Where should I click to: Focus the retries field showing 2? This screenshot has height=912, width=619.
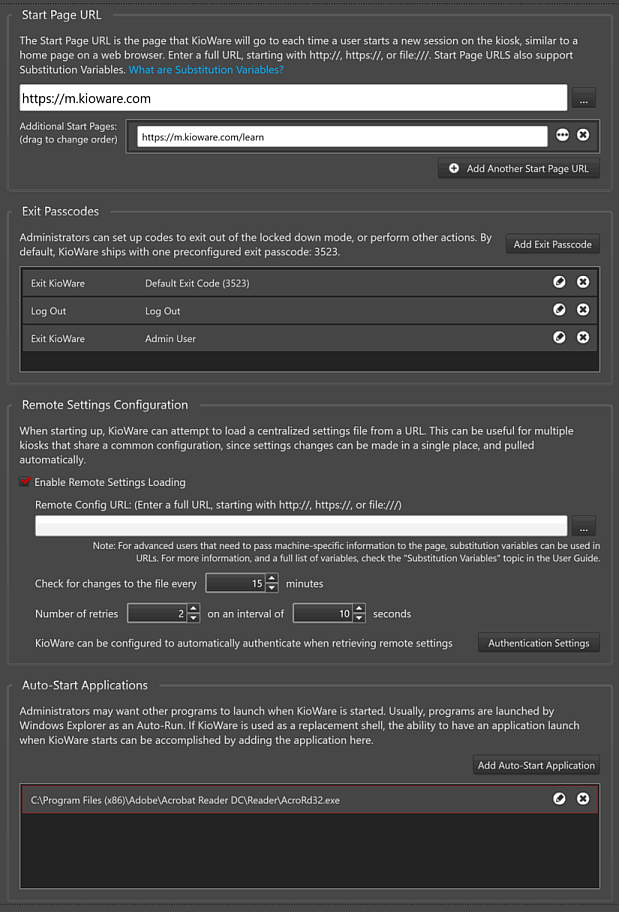point(157,614)
